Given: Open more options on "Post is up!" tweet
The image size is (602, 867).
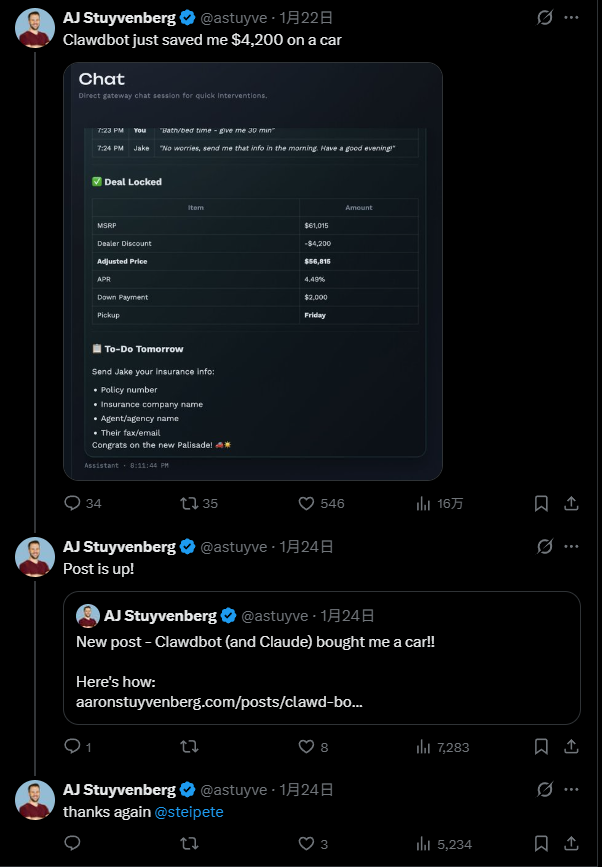Looking at the screenshot, I should coord(571,547).
